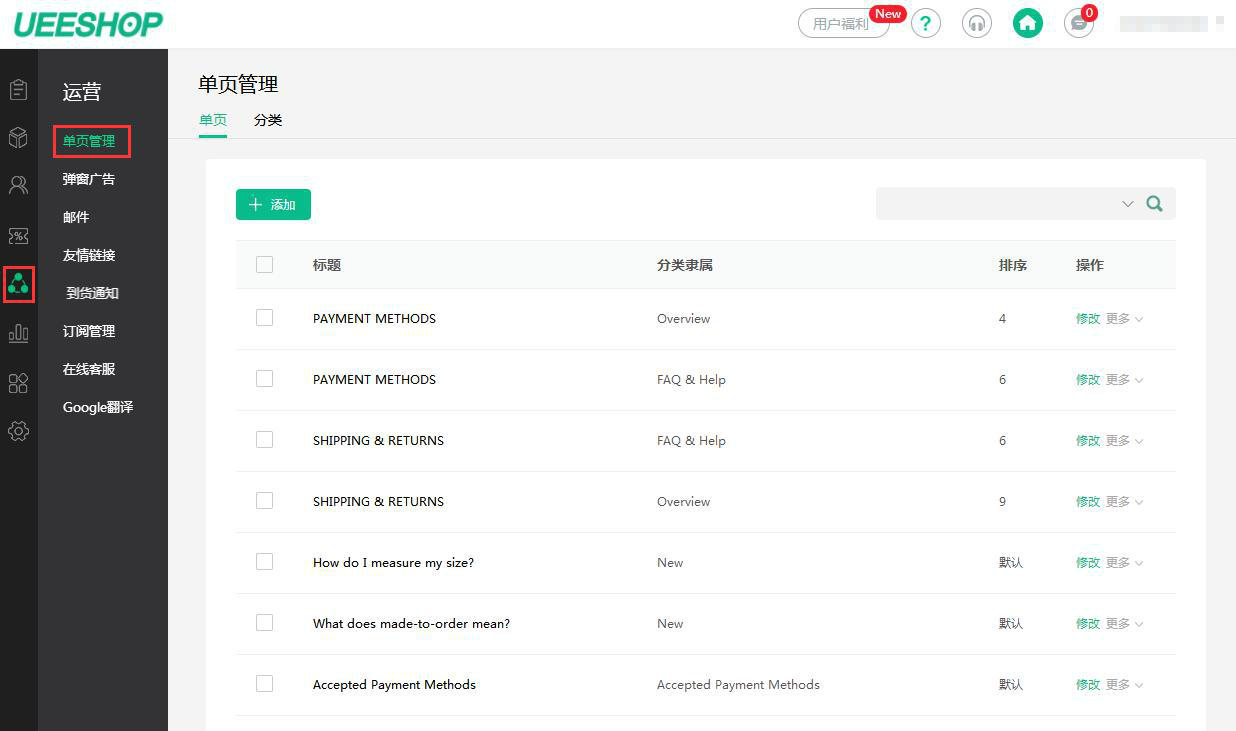1236x731 pixels.
Task: Expand 更多 for 'What does made-to-order mean?'
Action: 1124,624
